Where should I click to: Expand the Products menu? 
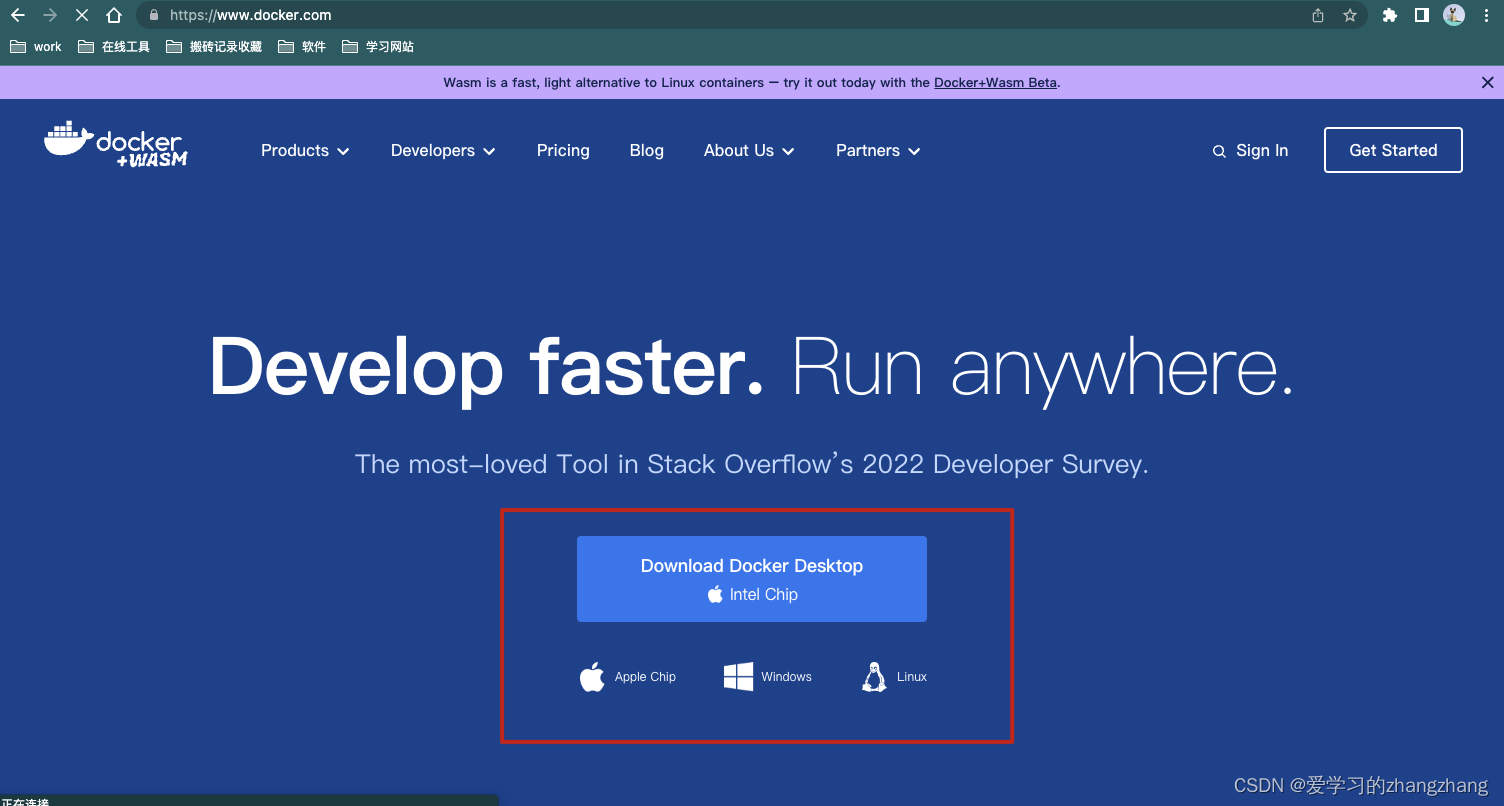point(305,150)
